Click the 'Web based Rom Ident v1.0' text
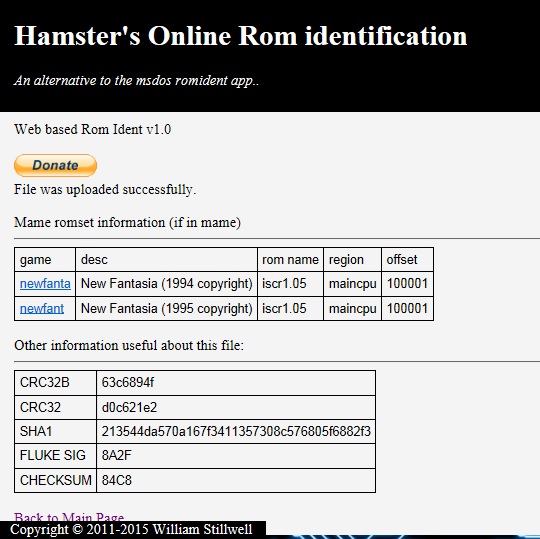 click(92, 129)
